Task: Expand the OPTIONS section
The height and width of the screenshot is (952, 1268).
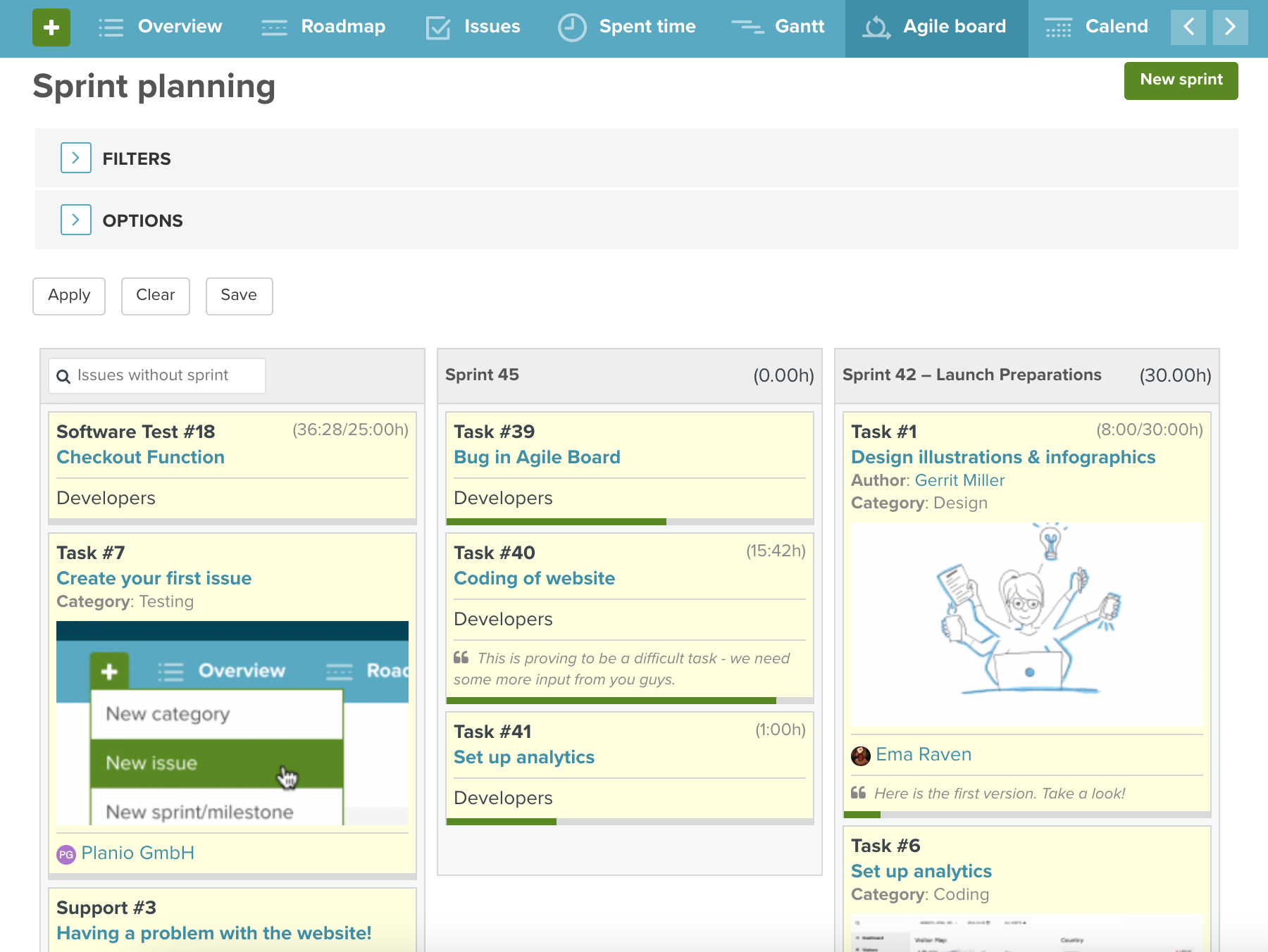Action: (76, 220)
